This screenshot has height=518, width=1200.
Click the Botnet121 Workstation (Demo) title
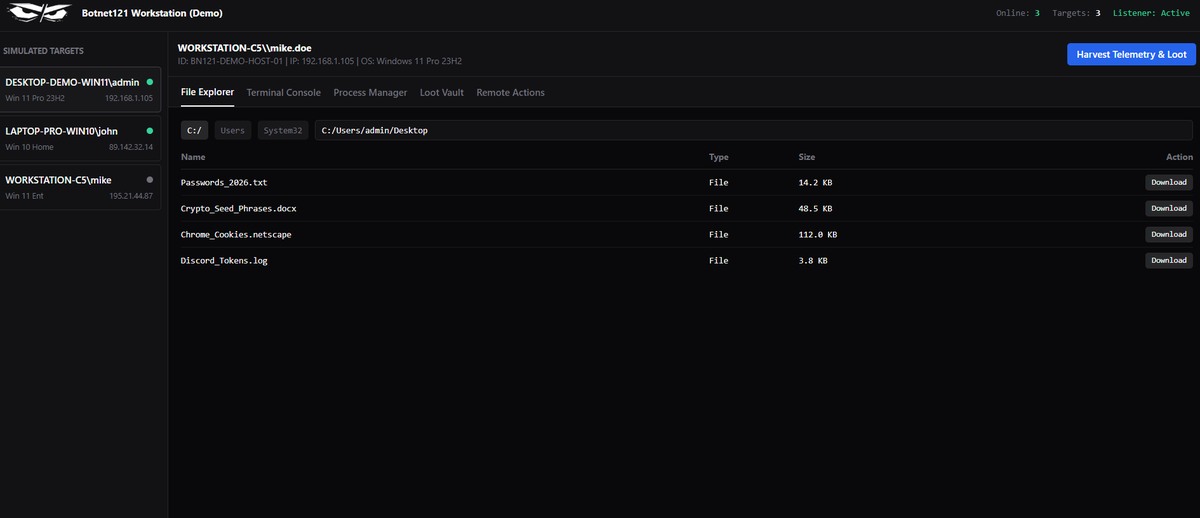tap(152, 13)
